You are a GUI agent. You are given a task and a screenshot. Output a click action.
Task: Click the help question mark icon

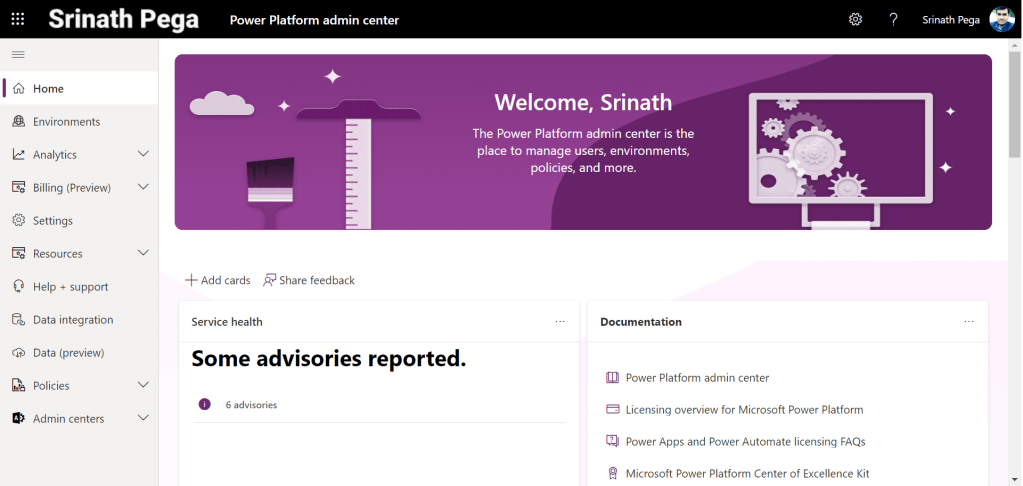(894, 19)
